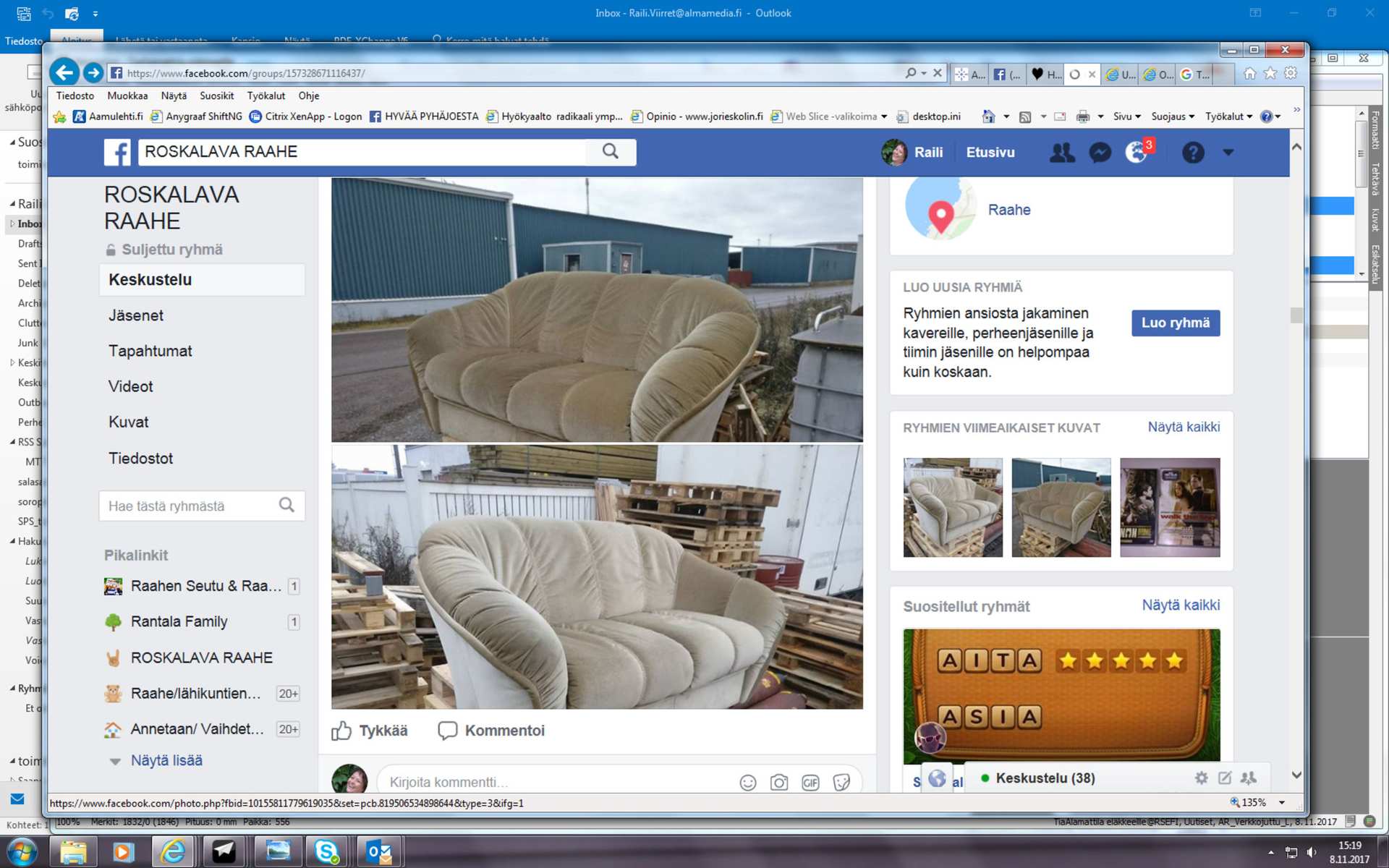This screenshot has height=868, width=1389.
Task: Open the DVD covers thumbnail in recent photos
Action: tap(1170, 507)
